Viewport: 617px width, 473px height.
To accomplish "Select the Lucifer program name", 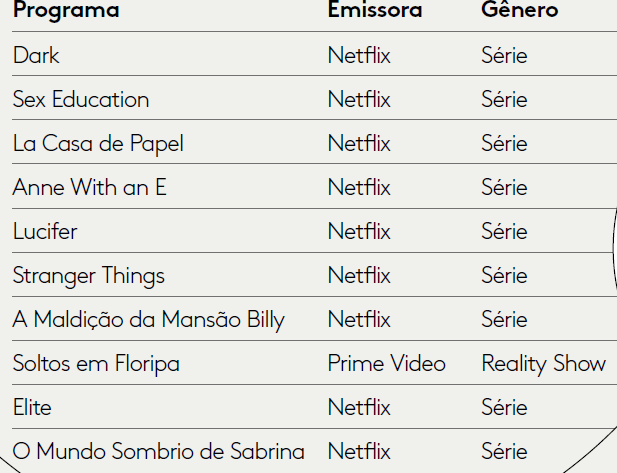I will click(45, 231).
